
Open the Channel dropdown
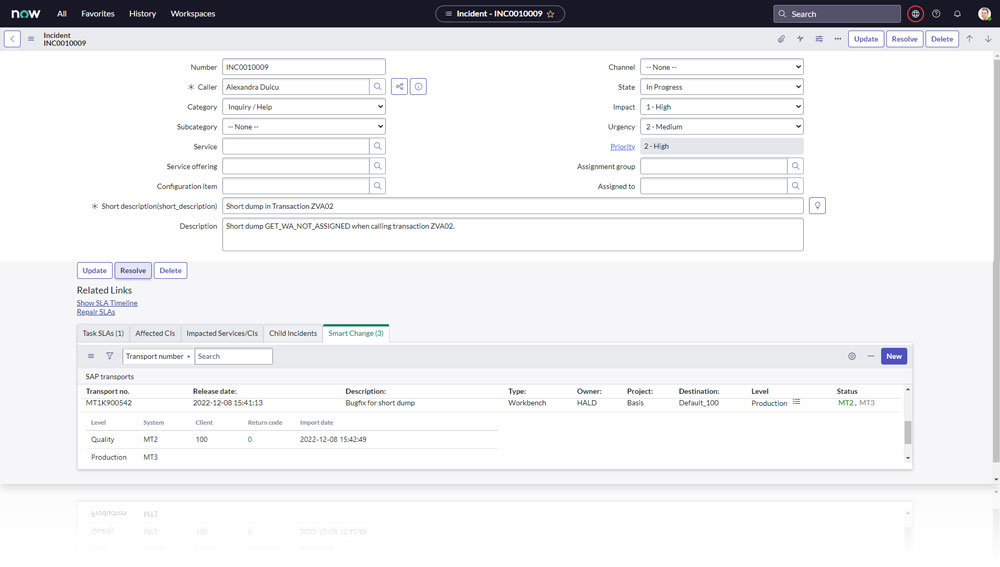coord(721,67)
